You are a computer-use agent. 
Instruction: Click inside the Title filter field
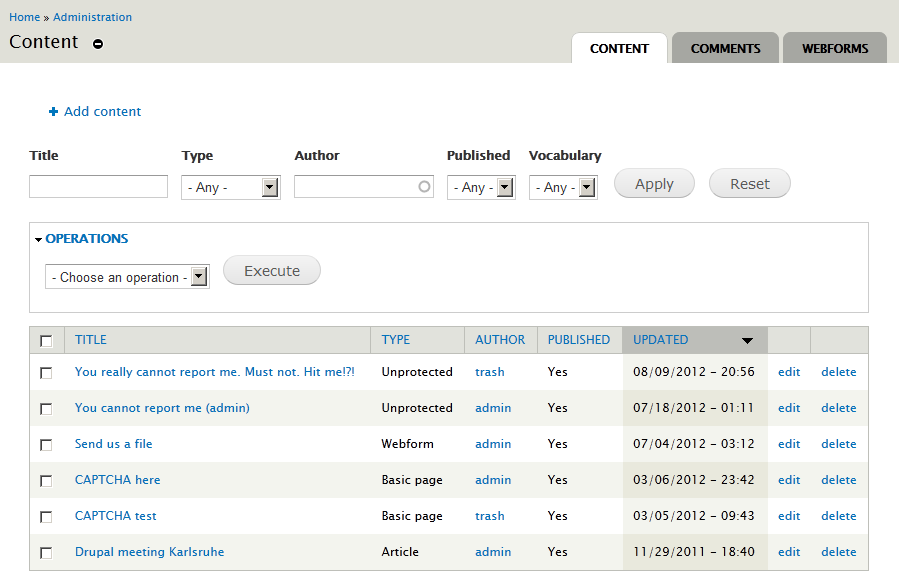(x=97, y=186)
